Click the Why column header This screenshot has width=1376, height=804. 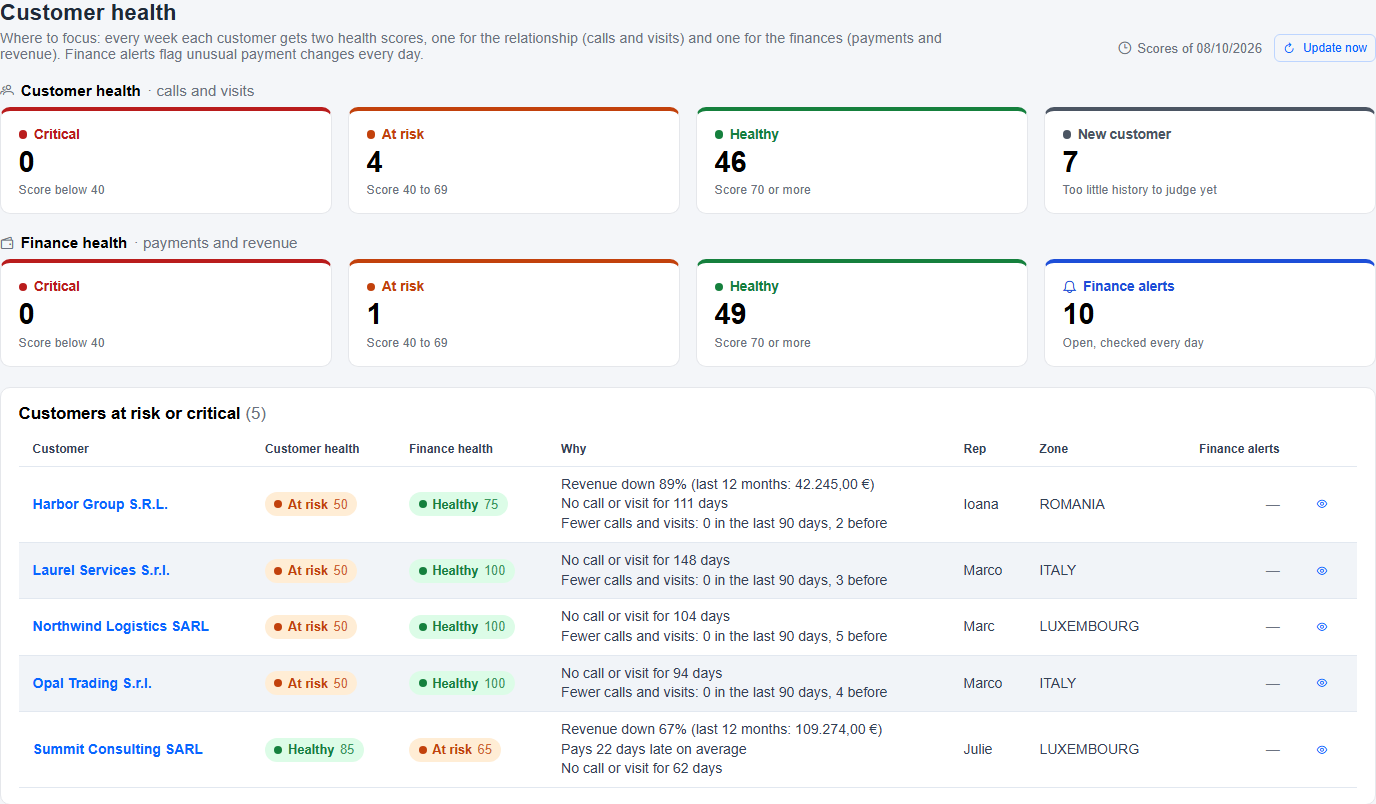pyautogui.click(x=574, y=449)
